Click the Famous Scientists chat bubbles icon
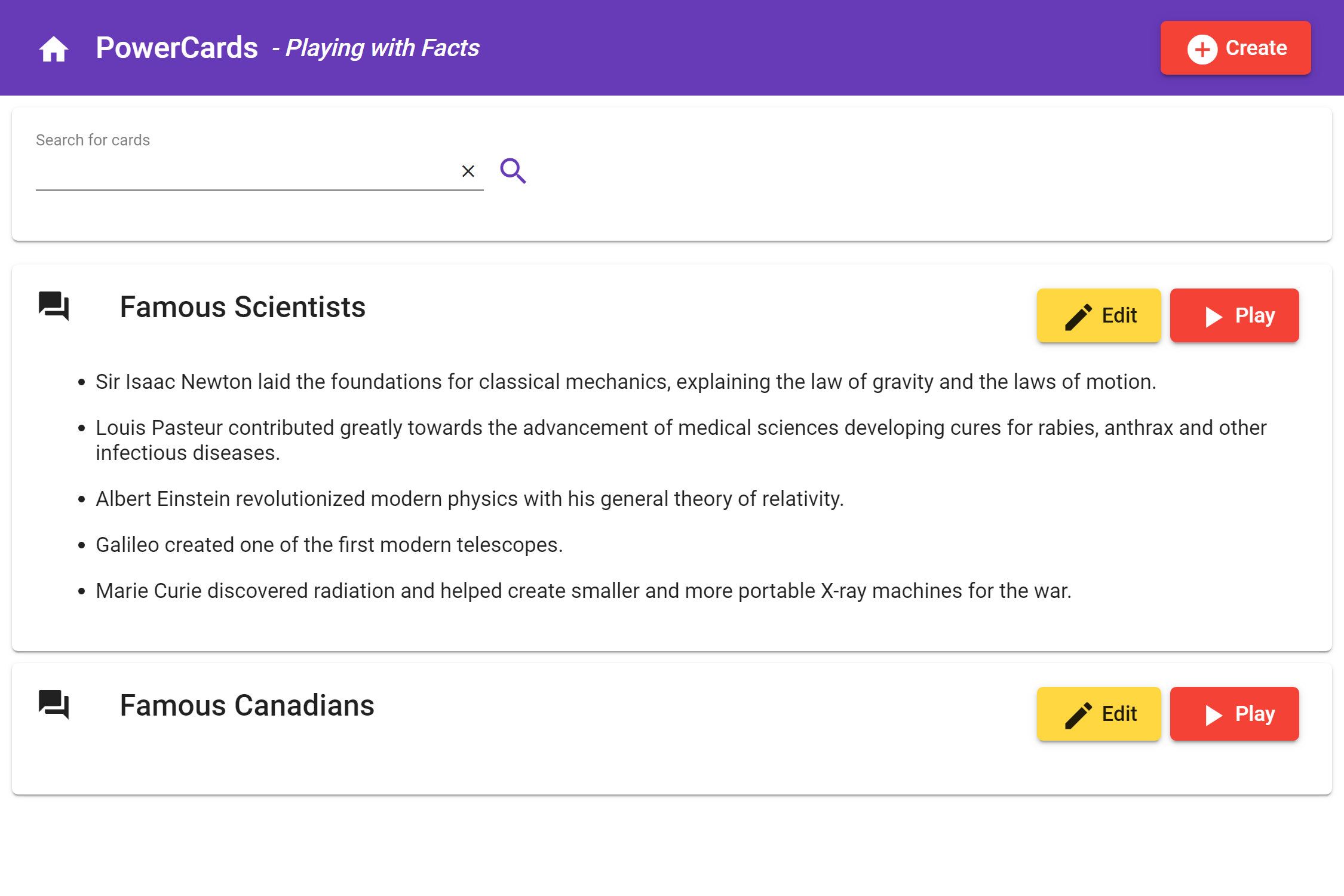Image resolution: width=1344 pixels, height=896 pixels. (54, 306)
